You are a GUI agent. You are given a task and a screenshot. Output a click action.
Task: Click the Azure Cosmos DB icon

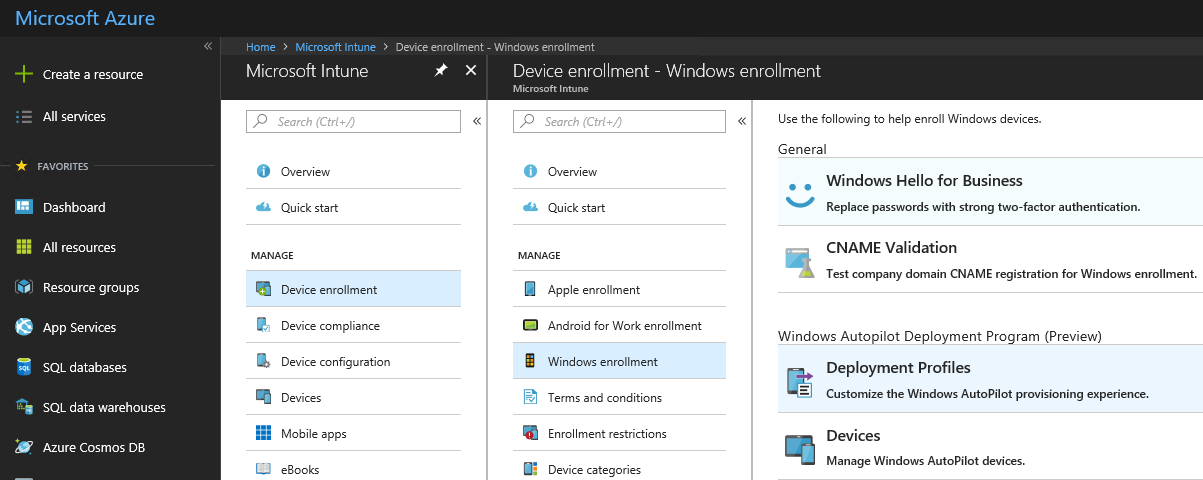[x=24, y=447]
